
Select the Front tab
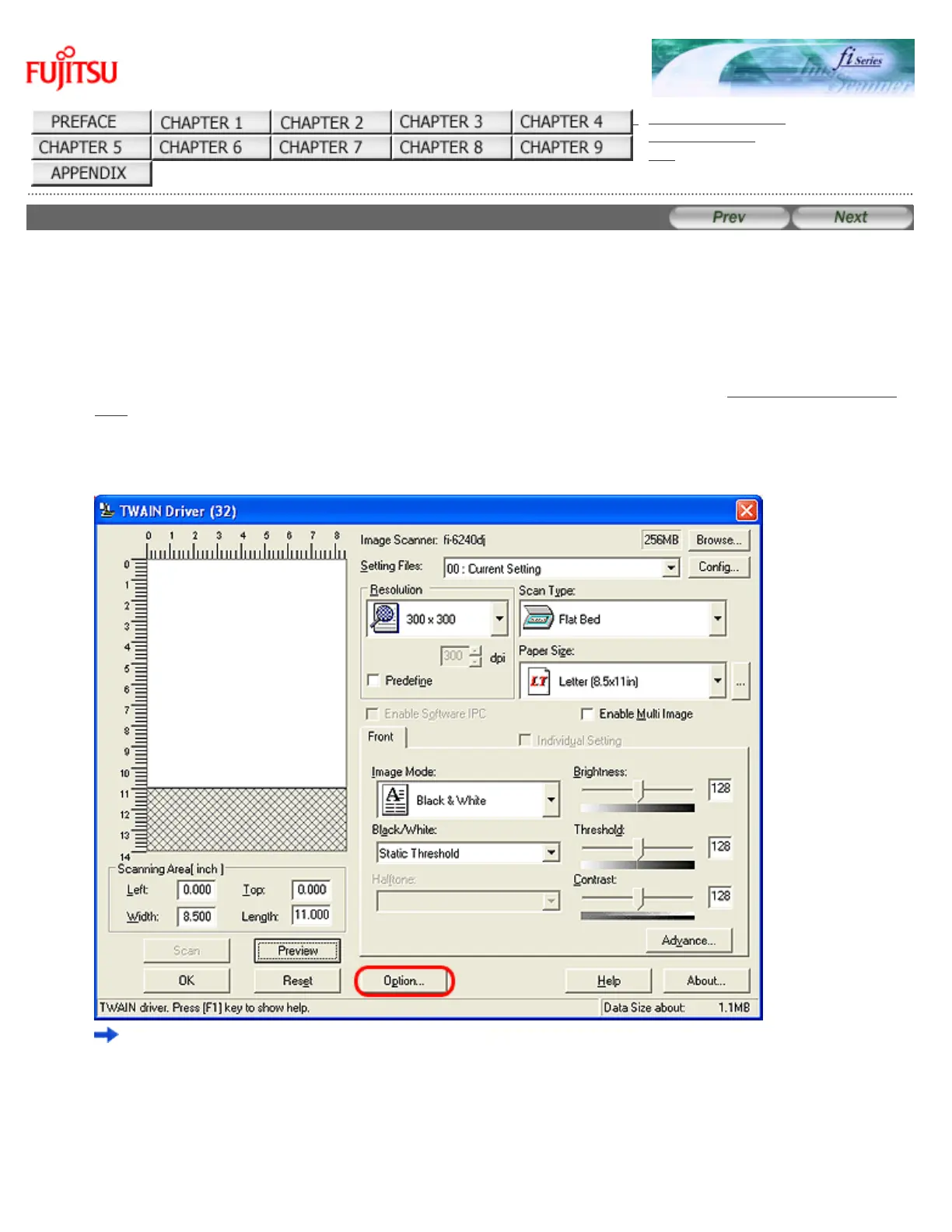click(x=381, y=737)
